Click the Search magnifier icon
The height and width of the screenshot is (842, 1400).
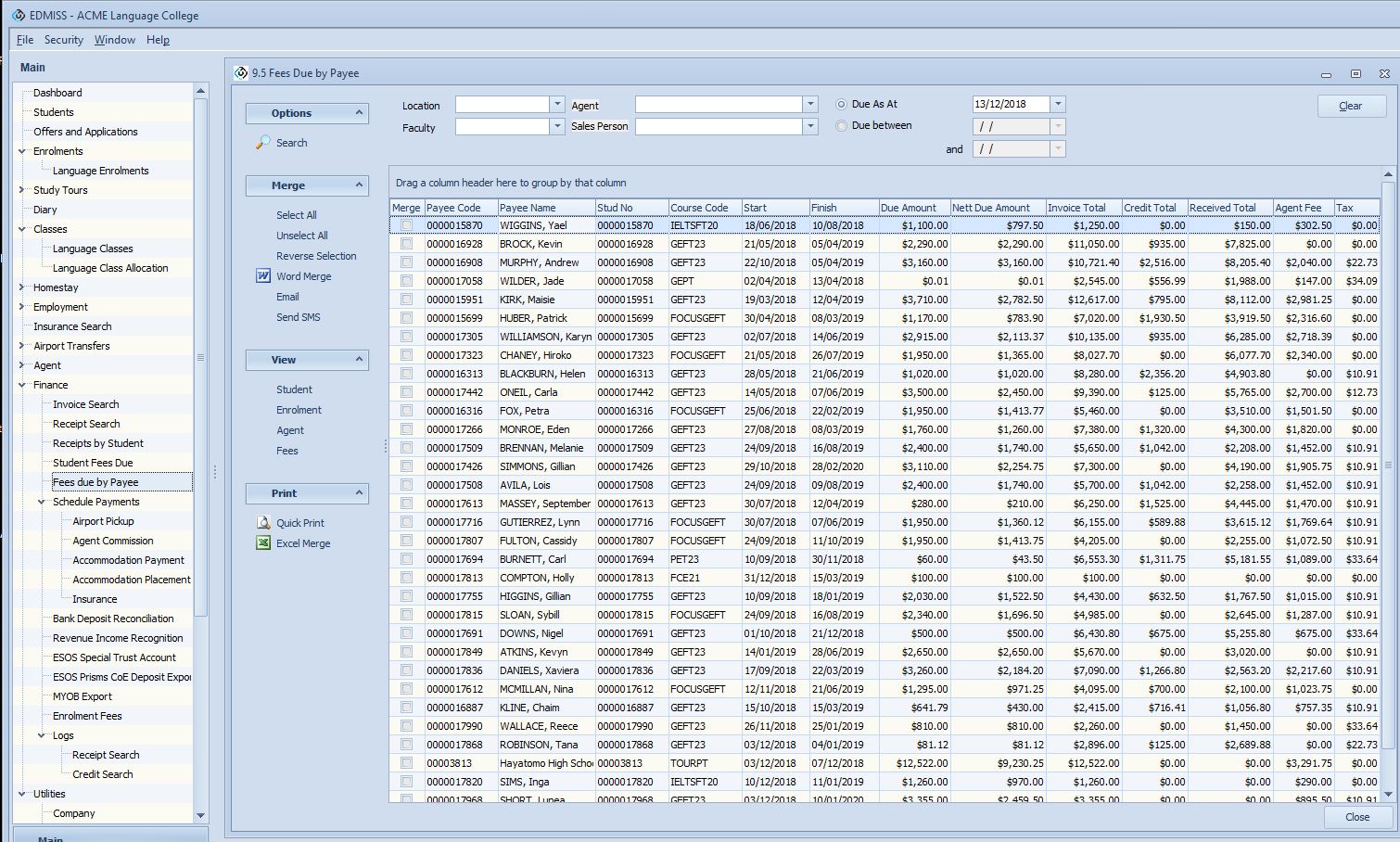coord(263,143)
